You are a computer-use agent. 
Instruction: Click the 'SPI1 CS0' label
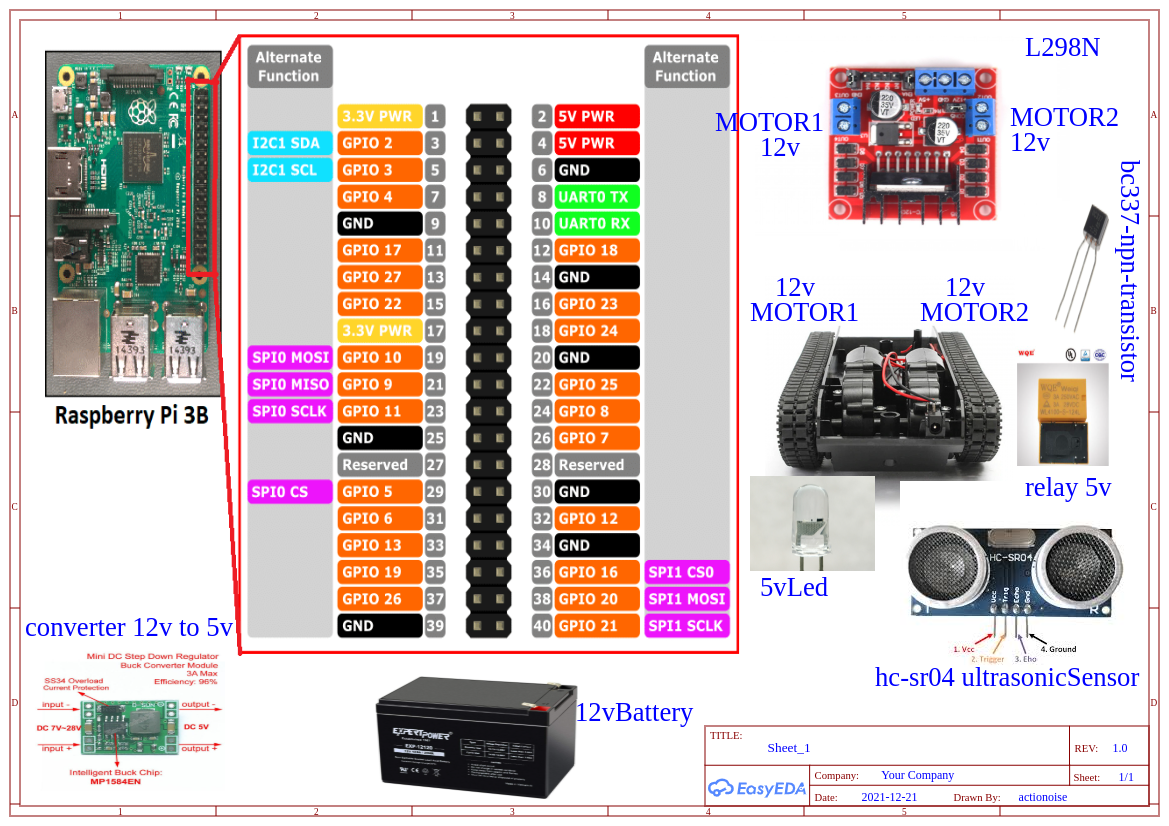pyautogui.click(x=687, y=572)
